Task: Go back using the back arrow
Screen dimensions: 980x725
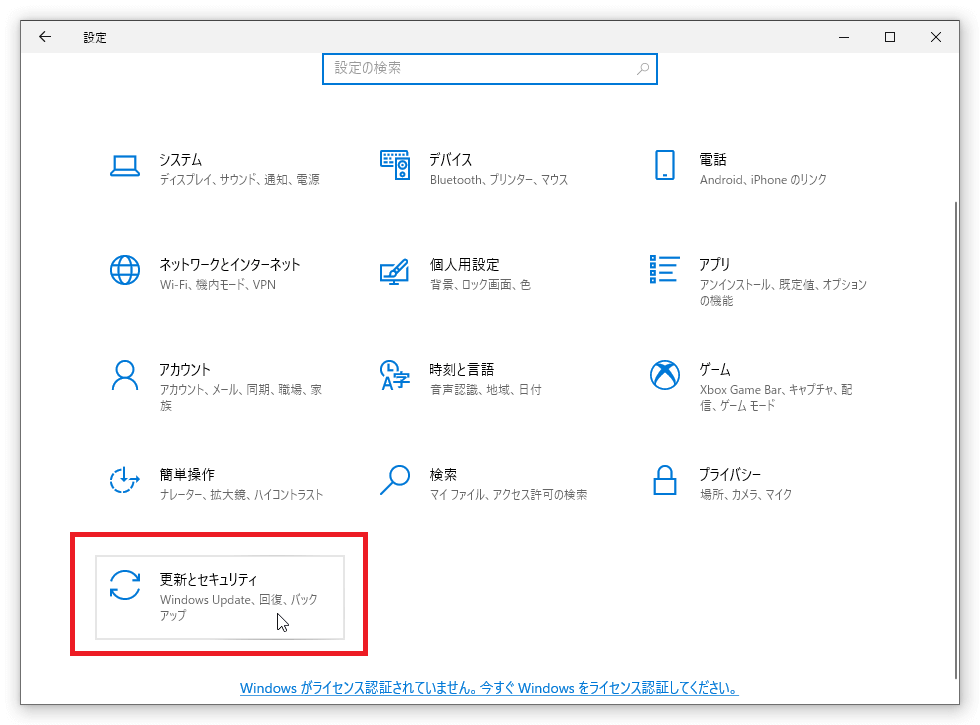Action: [x=45, y=37]
